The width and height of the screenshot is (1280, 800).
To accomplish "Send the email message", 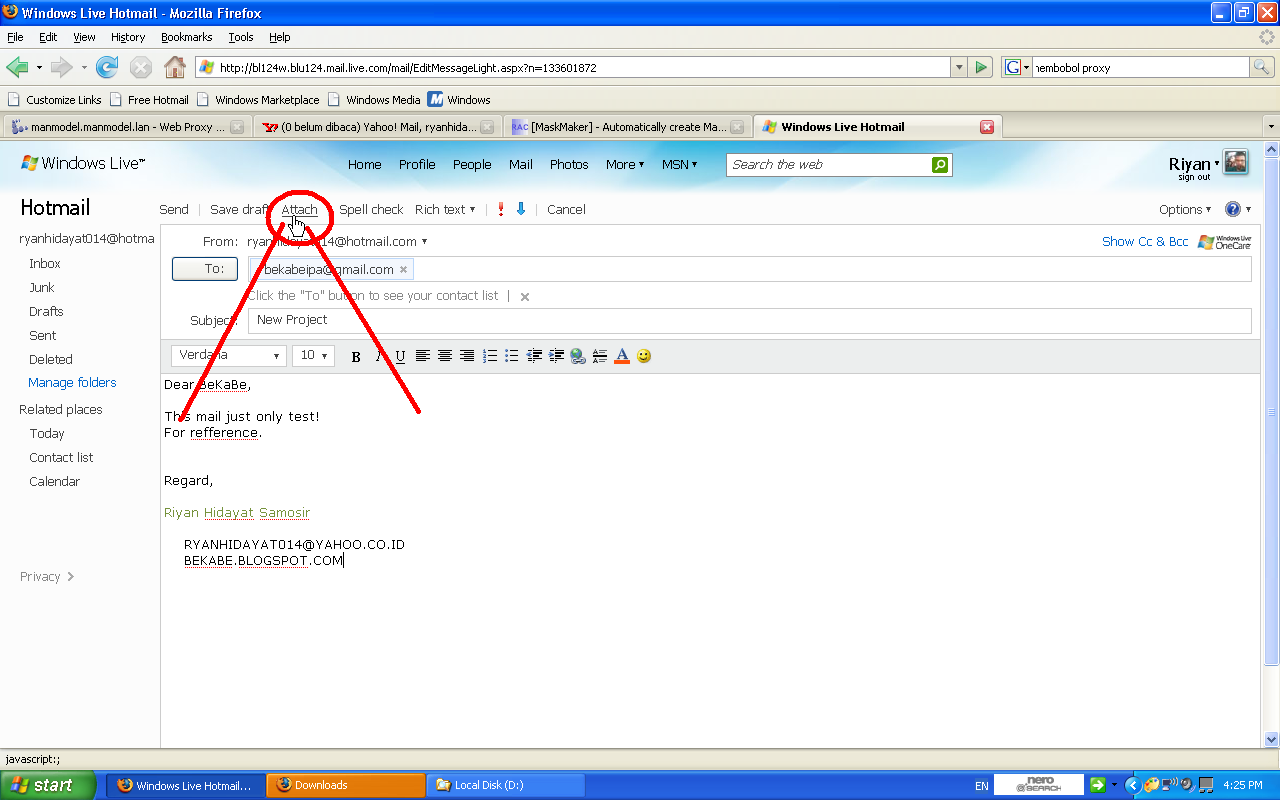I will coord(174,209).
